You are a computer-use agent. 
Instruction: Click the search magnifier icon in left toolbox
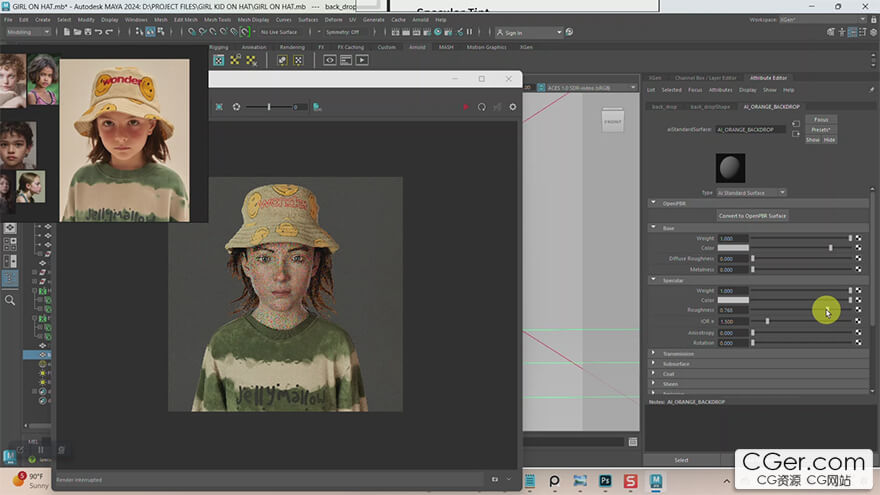coord(10,300)
